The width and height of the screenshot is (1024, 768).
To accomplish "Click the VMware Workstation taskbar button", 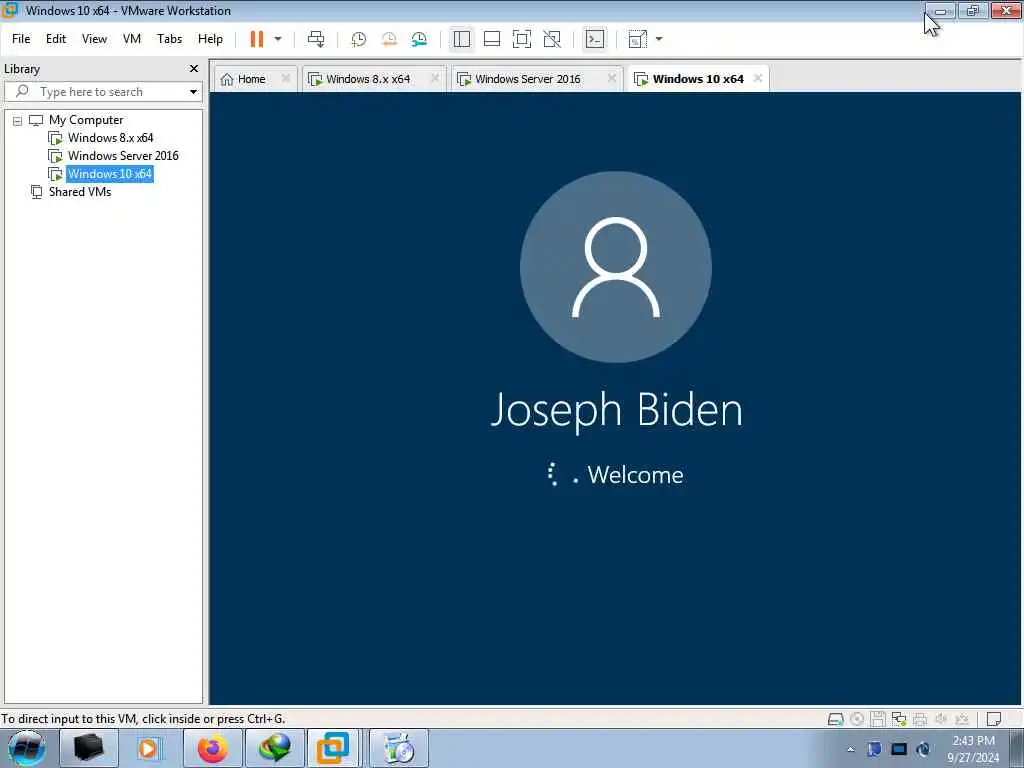I will (332, 748).
